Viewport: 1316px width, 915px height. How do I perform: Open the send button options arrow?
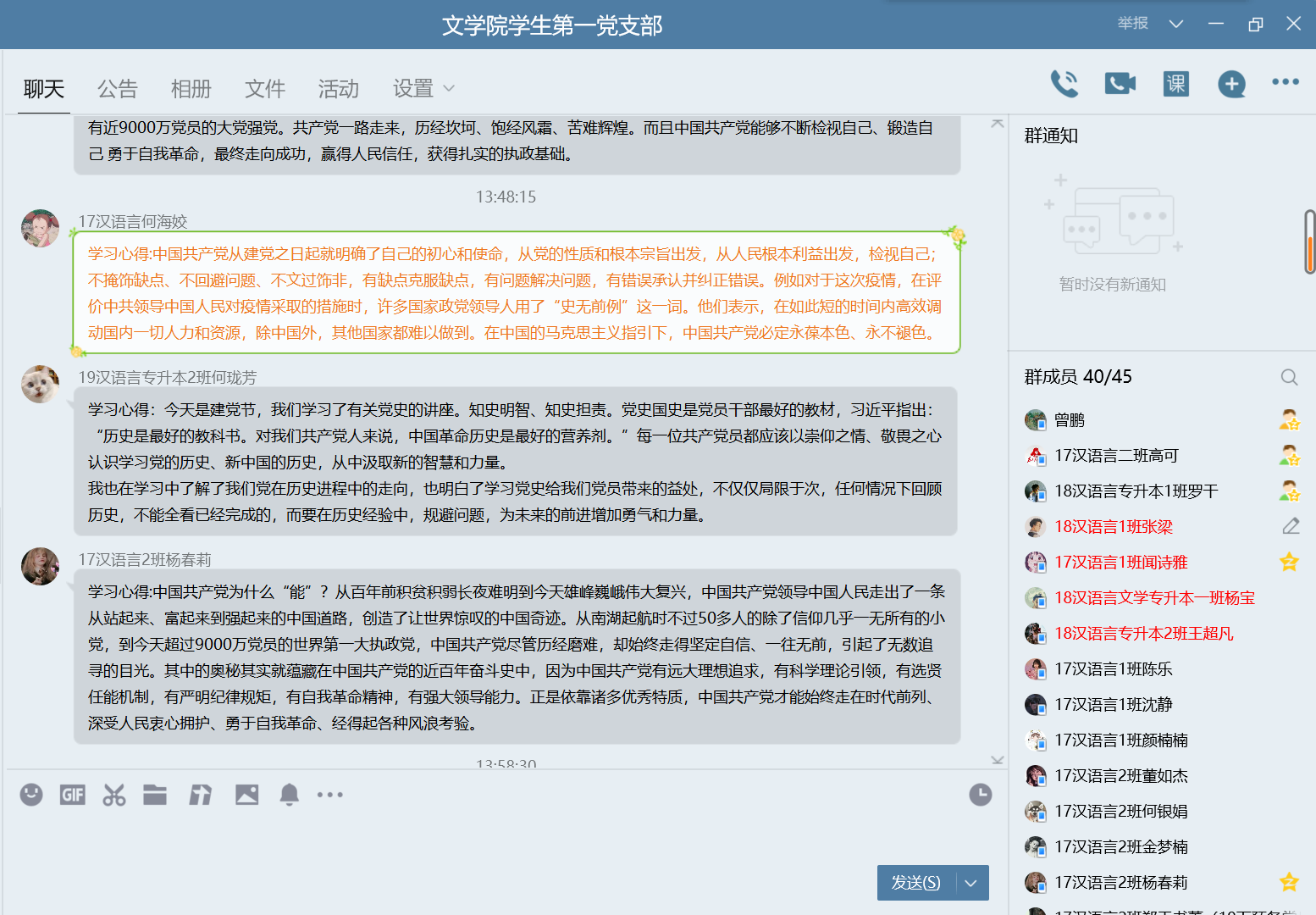click(971, 883)
